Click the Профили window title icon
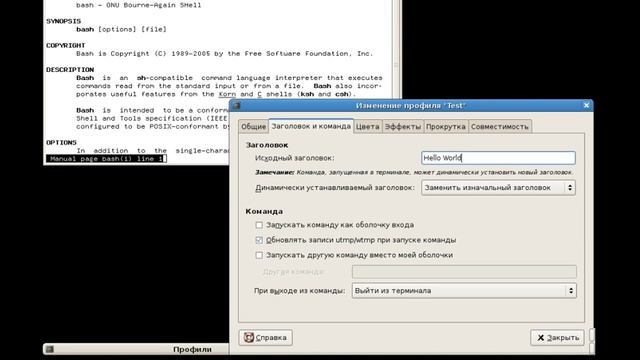The width and height of the screenshot is (640, 360). pyautogui.click(x=49, y=349)
